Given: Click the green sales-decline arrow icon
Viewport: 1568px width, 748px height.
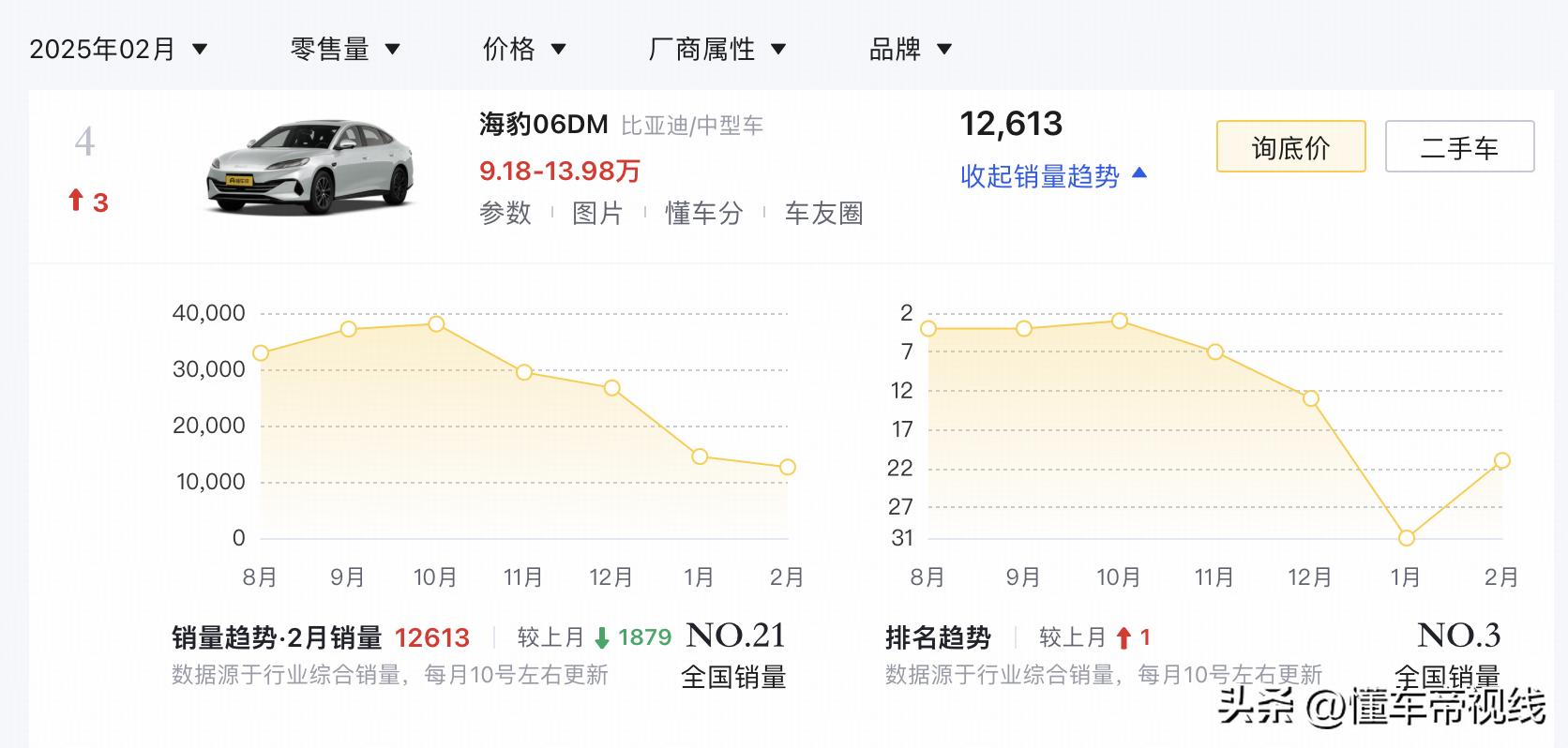Looking at the screenshot, I should (x=602, y=638).
